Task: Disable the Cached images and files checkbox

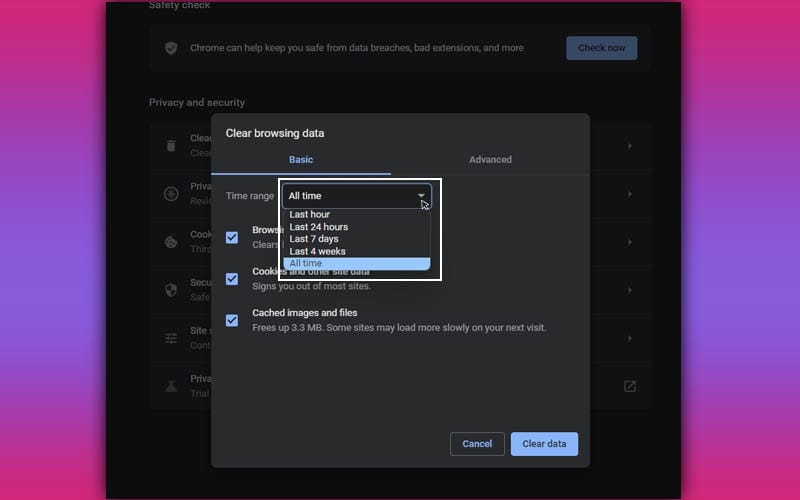Action: [232, 320]
